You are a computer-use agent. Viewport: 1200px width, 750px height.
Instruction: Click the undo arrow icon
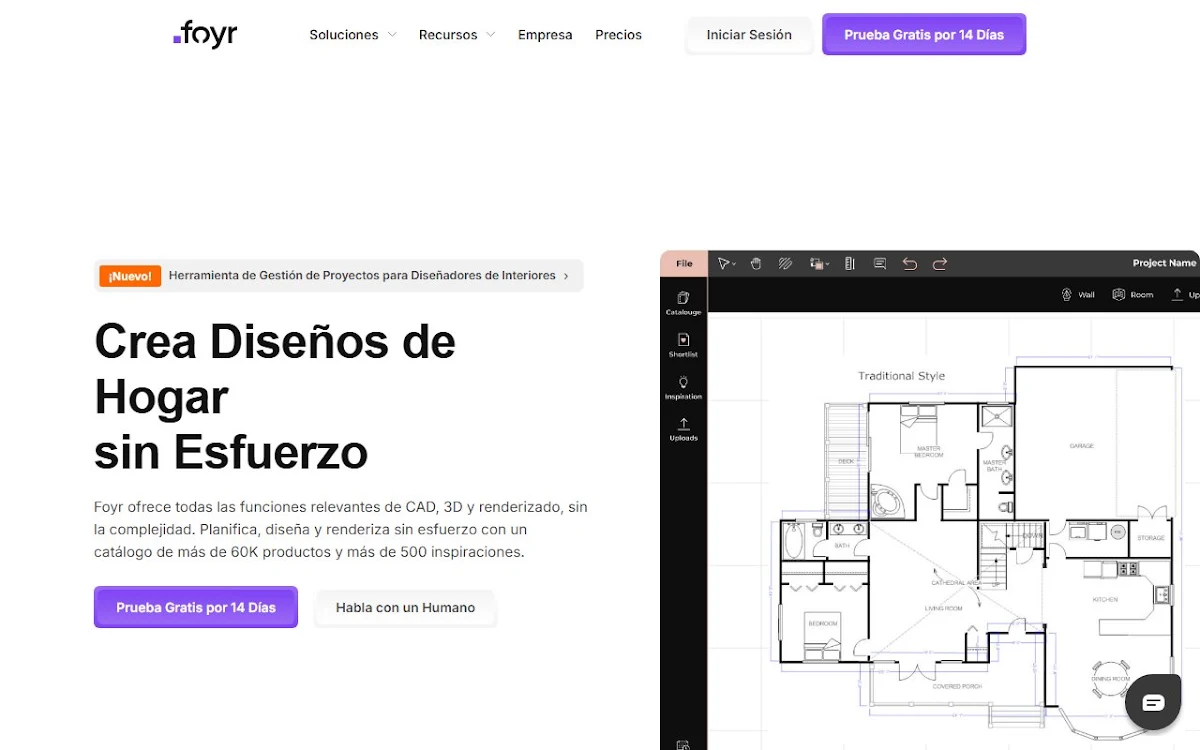[910, 264]
